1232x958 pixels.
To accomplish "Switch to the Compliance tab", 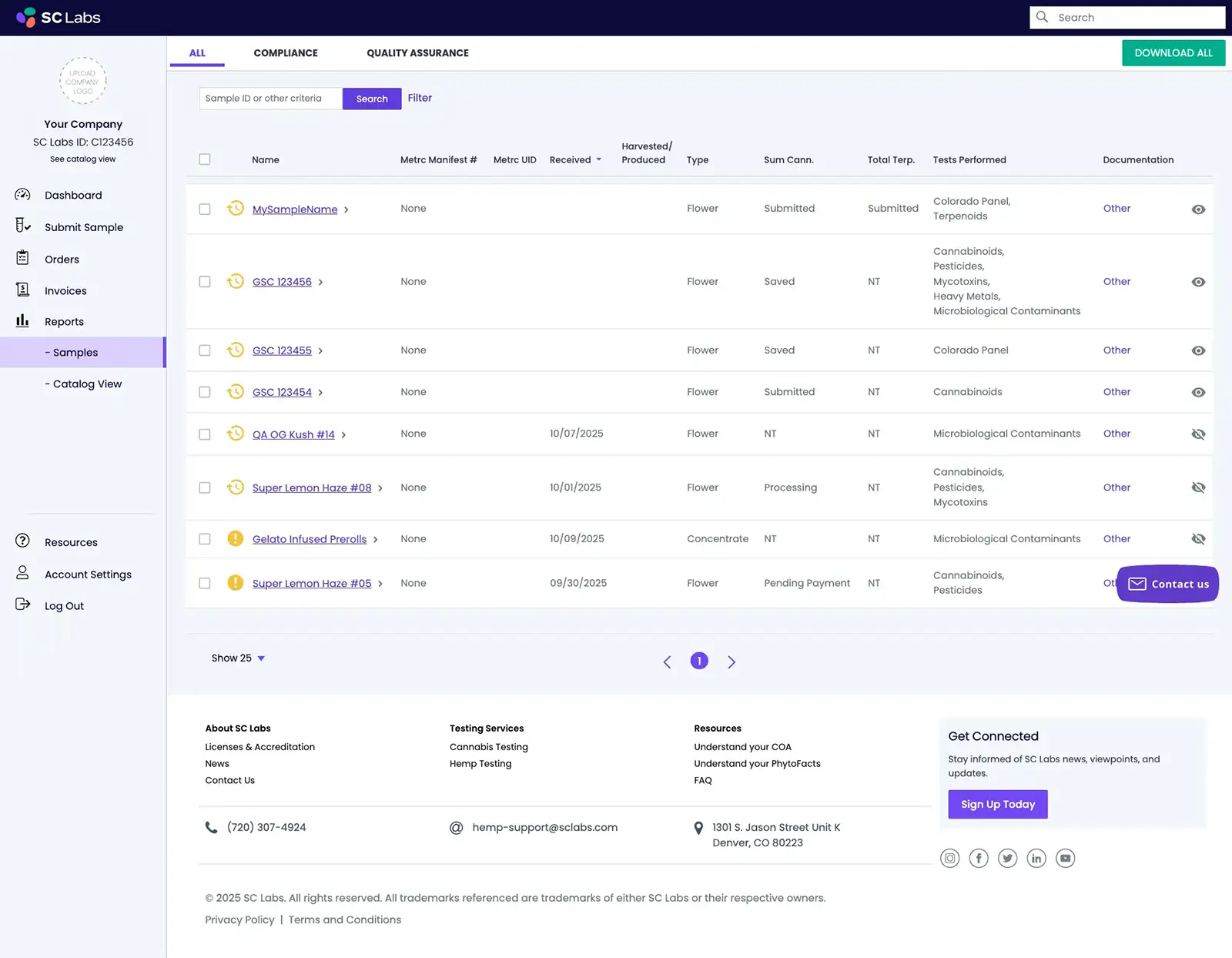I will pyautogui.click(x=286, y=53).
